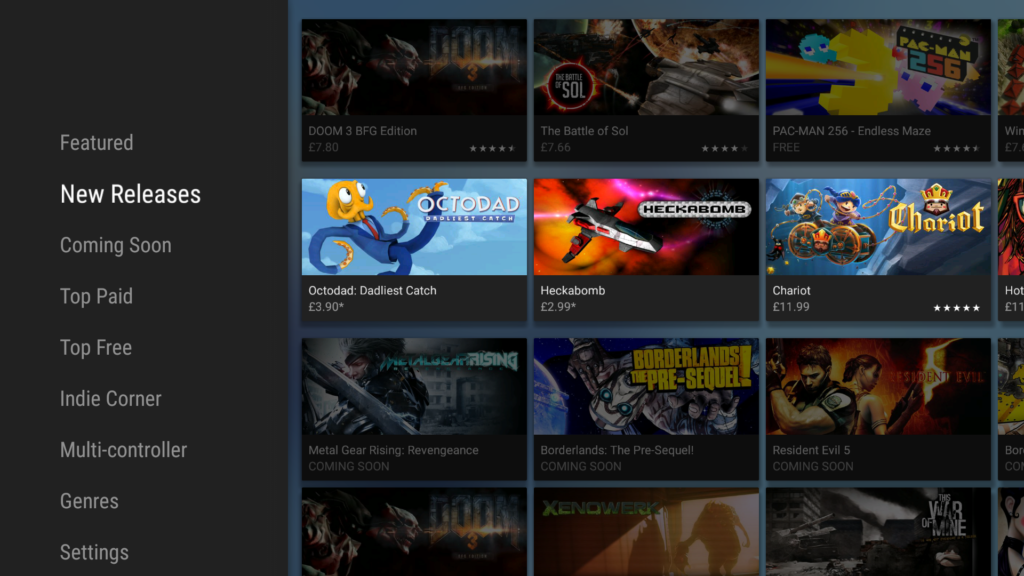Open the Heckabomb game image
The image size is (1024, 576).
tap(646, 227)
